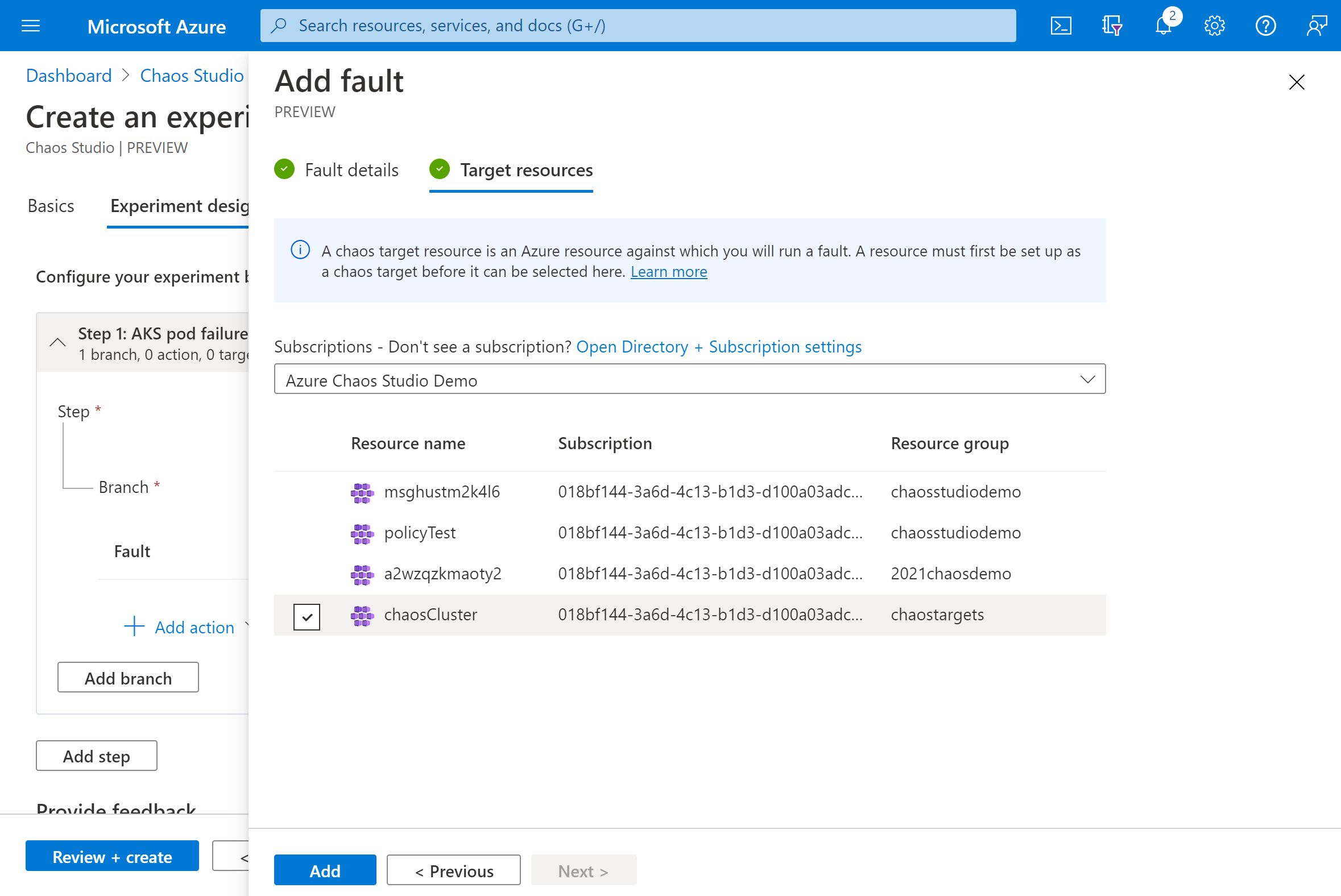Image resolution: width=1341 pixels, height=896 pixels.
Task: Click the settings gear icon in the top bar
Action: coord(1214,25)
